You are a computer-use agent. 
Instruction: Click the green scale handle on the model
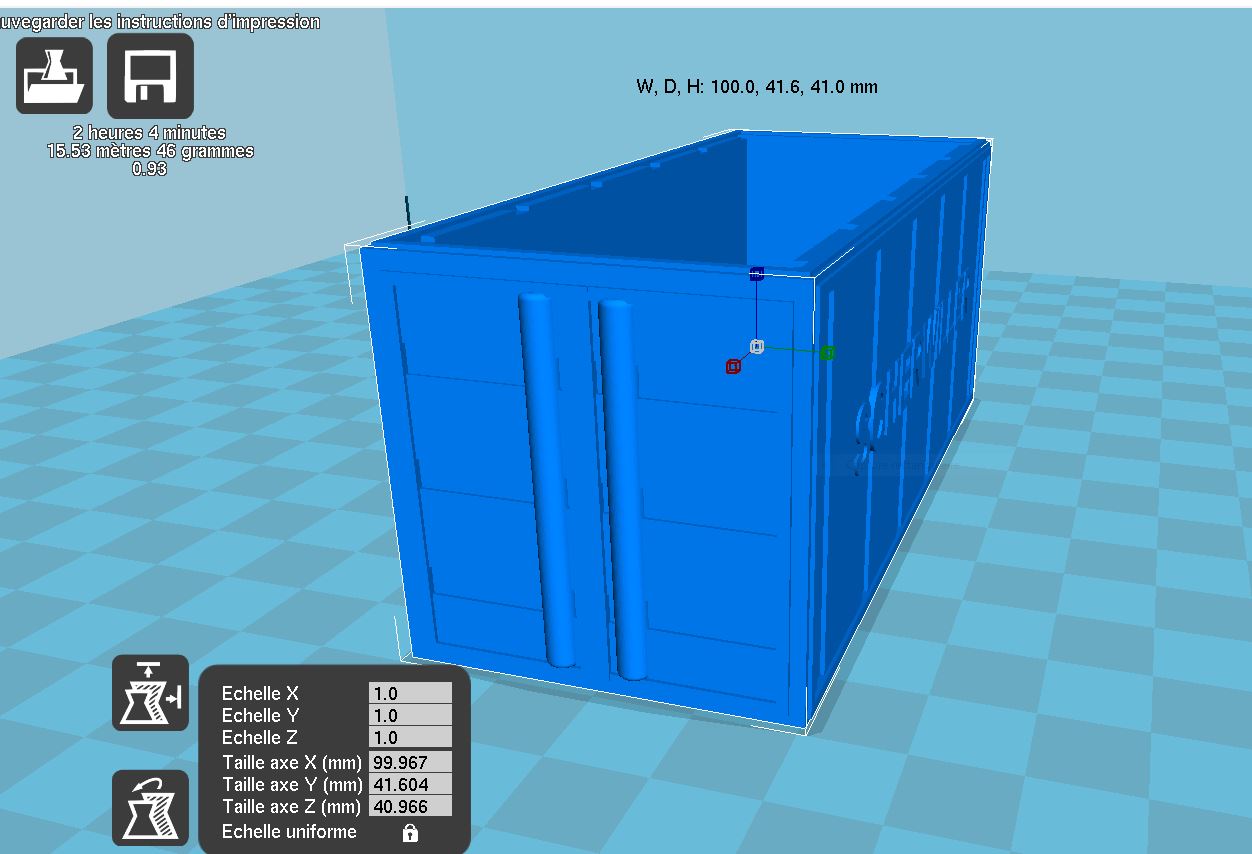click(827, 352)
